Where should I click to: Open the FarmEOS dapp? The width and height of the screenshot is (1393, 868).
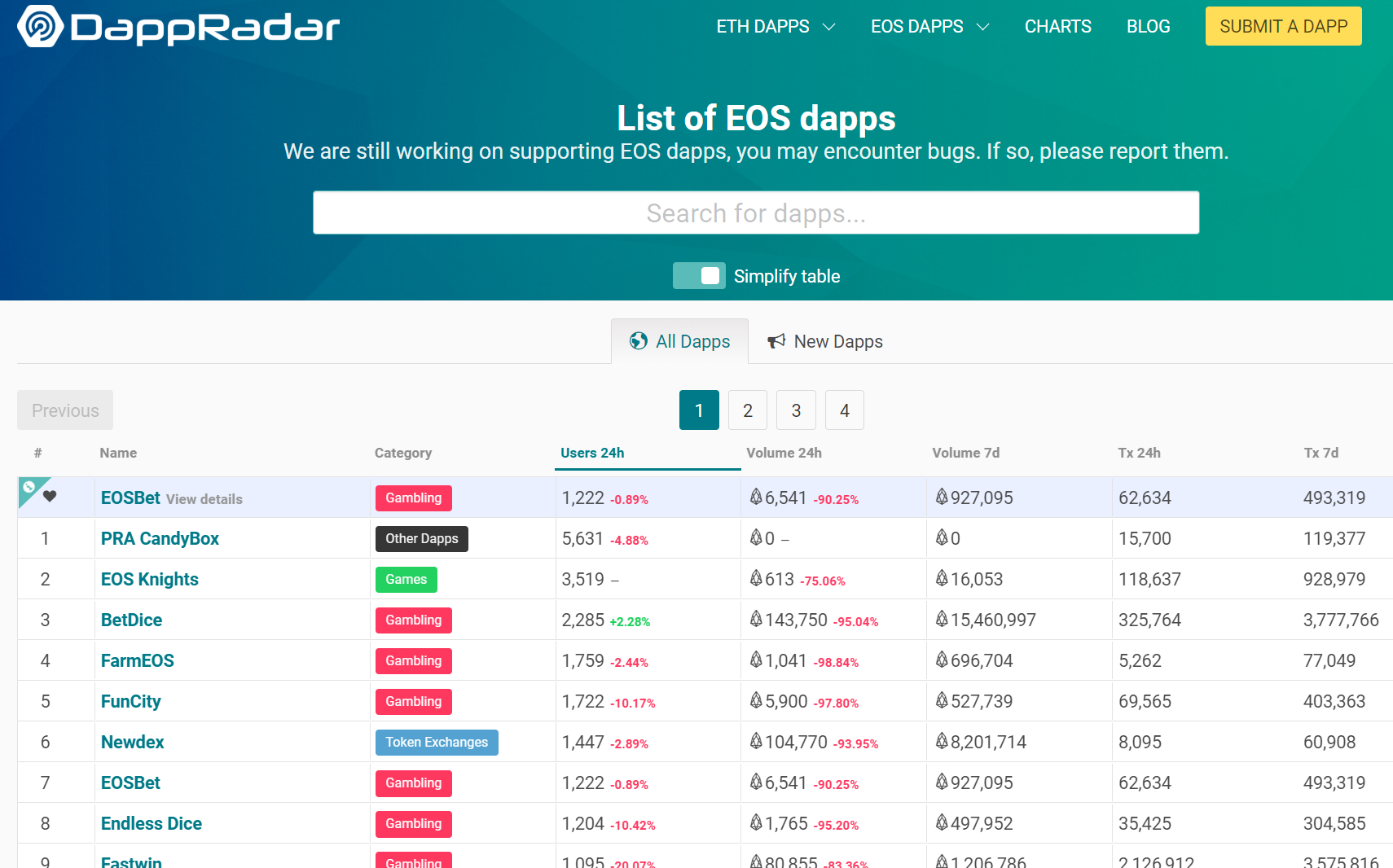coord(138,660)
